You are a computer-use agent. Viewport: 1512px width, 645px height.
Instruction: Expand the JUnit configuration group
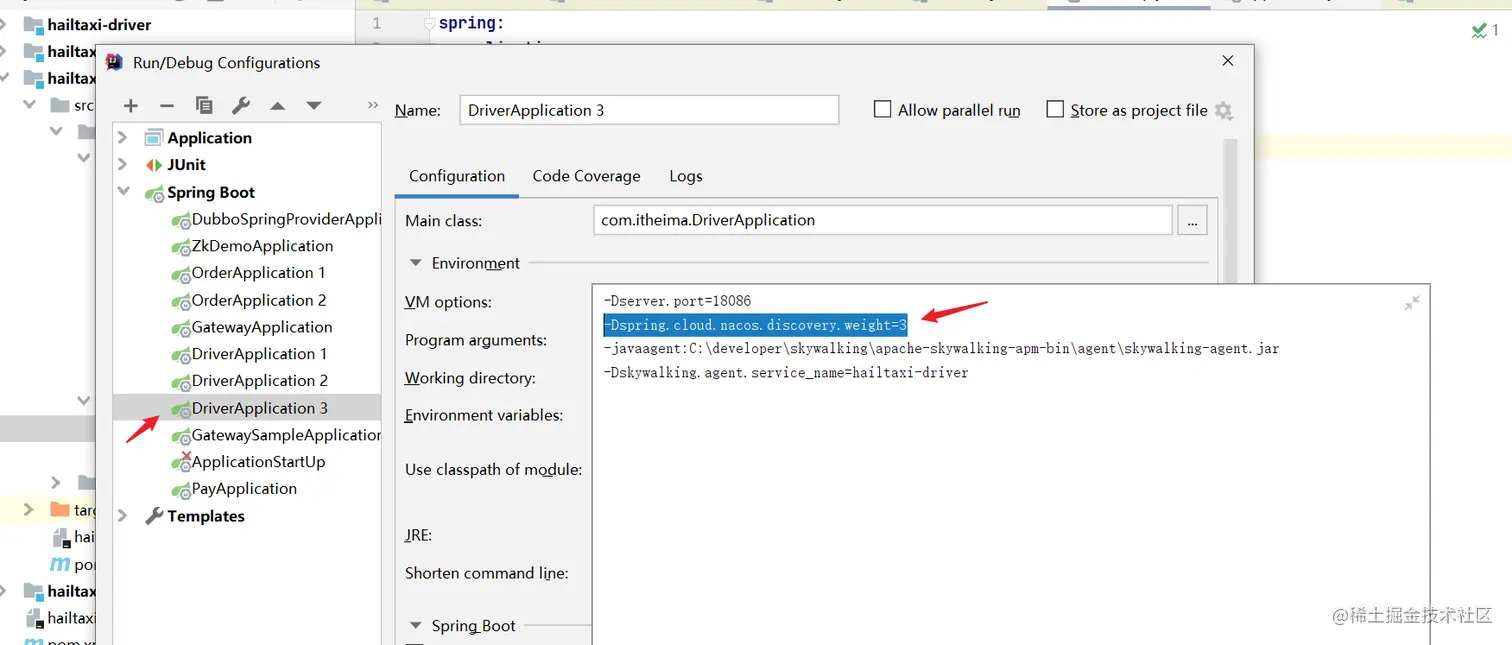point(123,165)
